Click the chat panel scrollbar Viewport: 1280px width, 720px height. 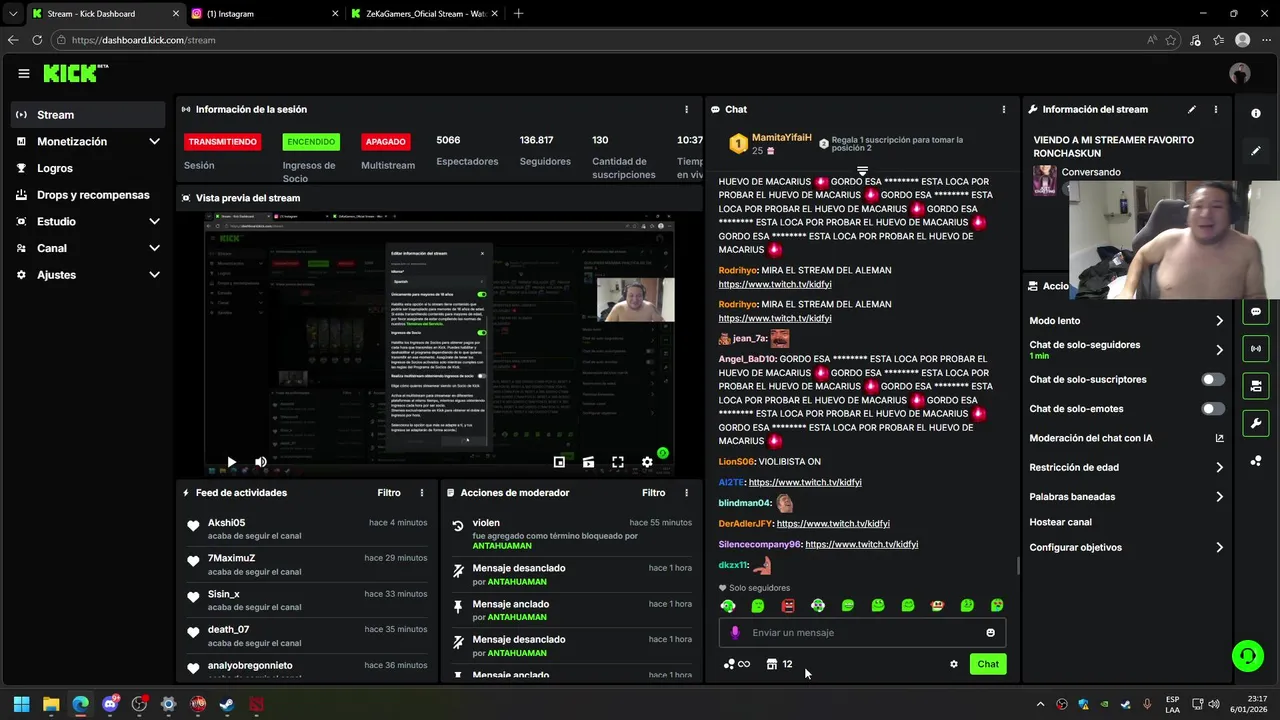coord(1018,566)
